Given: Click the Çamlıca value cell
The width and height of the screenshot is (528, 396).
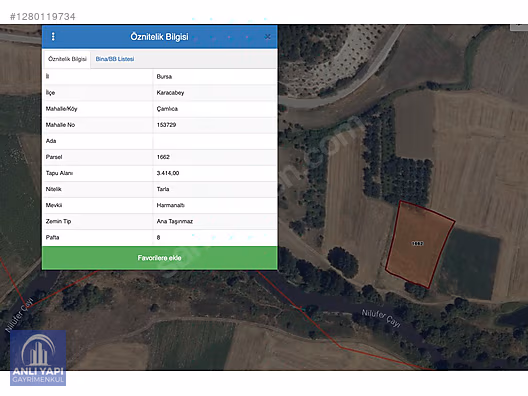Looking at the screenshot, I should click(215, 109).
